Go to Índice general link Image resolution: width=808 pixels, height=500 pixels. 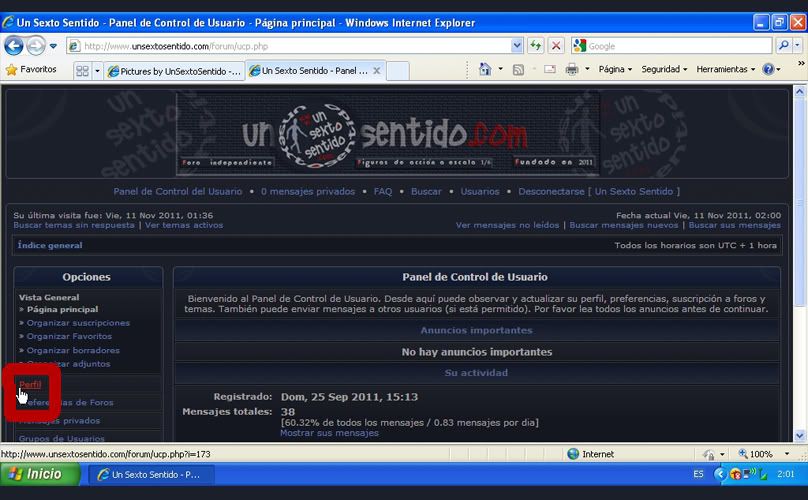[x=50, y=245]
